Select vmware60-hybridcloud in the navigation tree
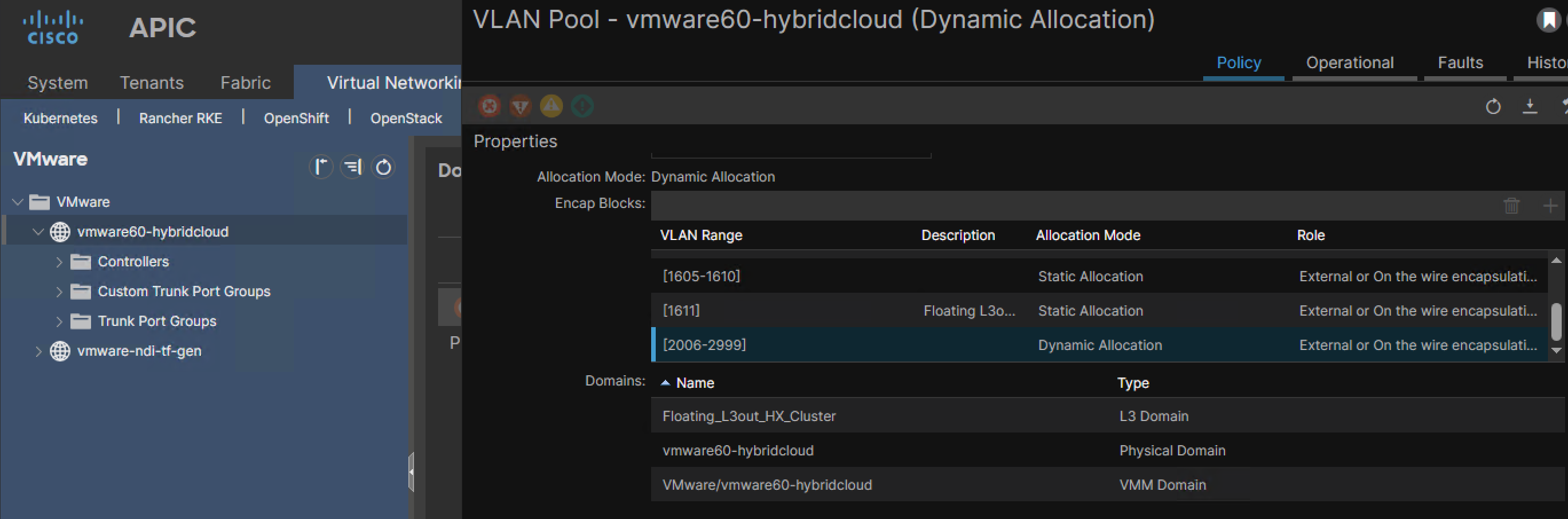The width and height of the screenshot is (1568, 519). 153,231
